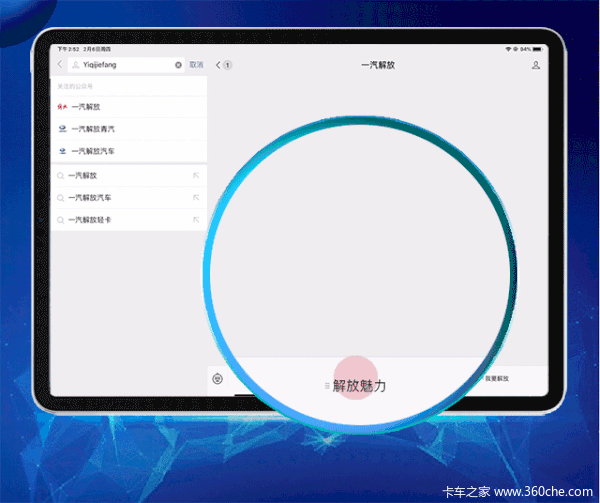Open the profile icon of the 一汽解放 chat

[x=536, y=65]
